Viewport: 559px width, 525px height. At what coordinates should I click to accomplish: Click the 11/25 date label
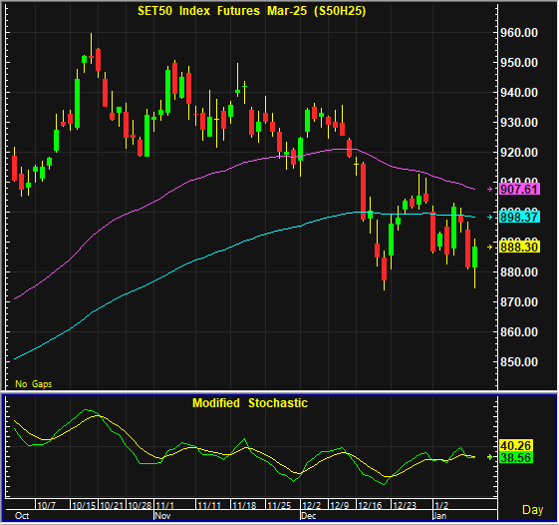tap(279, 505)
